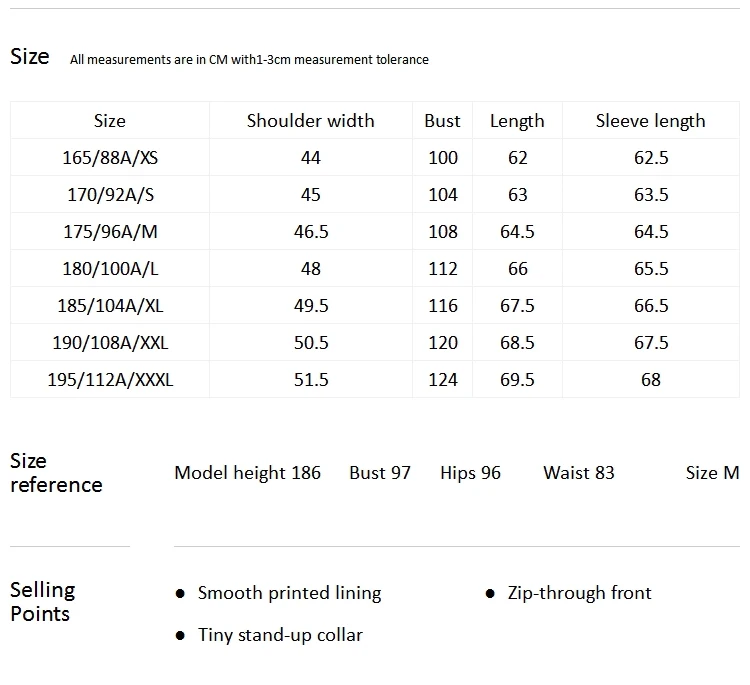Screen dimensions: 750x685
Task: Click the 195/112A/XXXL size cell
Action: click(110, 379)
